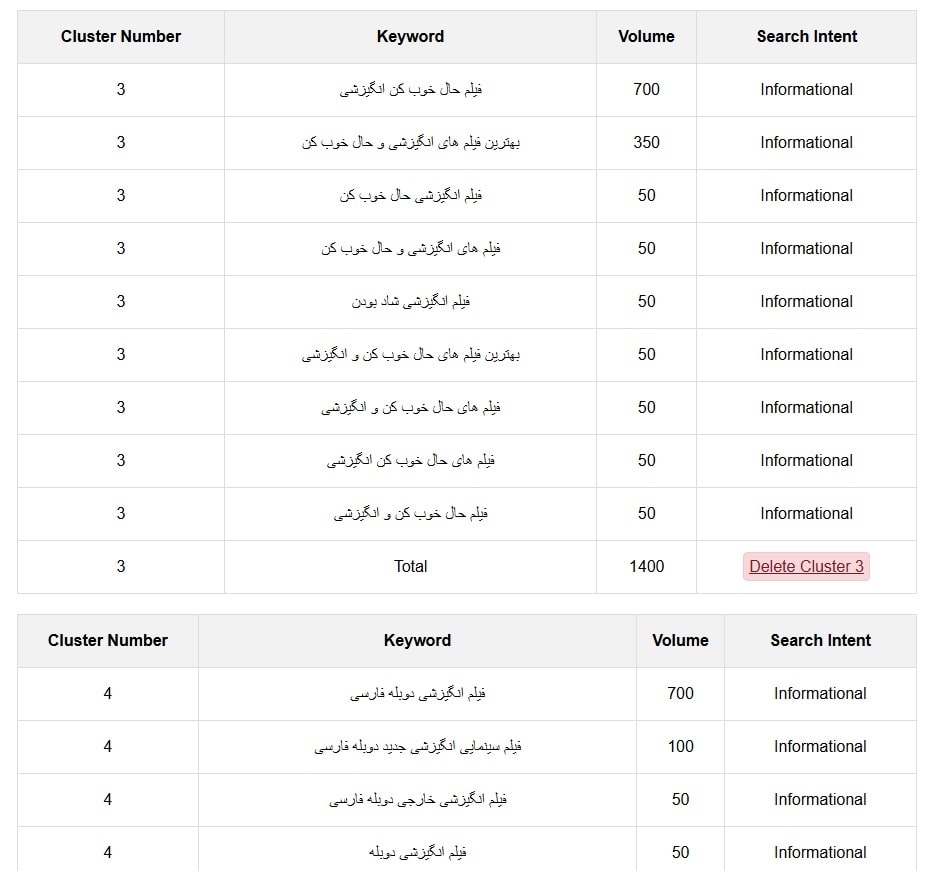Click the Delete Cluster 3 link

click(x=806, y=567)
